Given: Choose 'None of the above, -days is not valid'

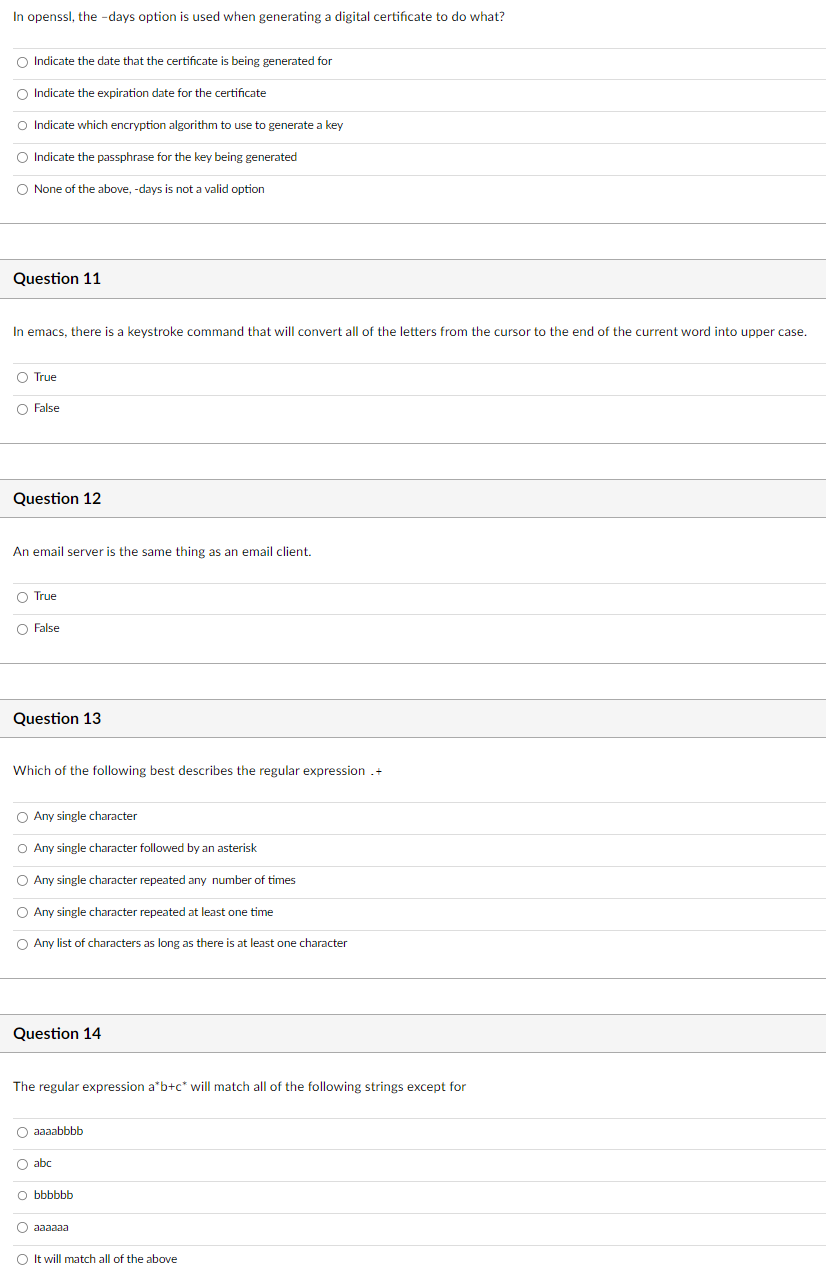Looking at the screenshot, I should (x=22, y=189).
